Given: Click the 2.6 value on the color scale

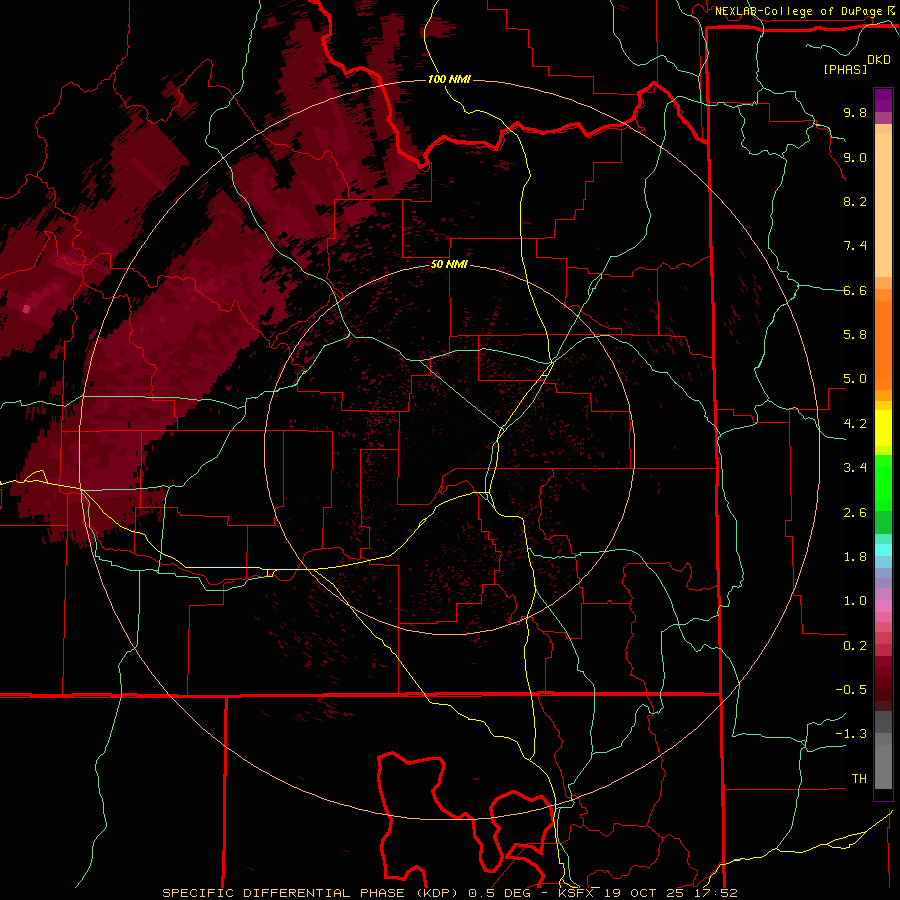Looking at the screenshot, I should [x=855, y=513].
